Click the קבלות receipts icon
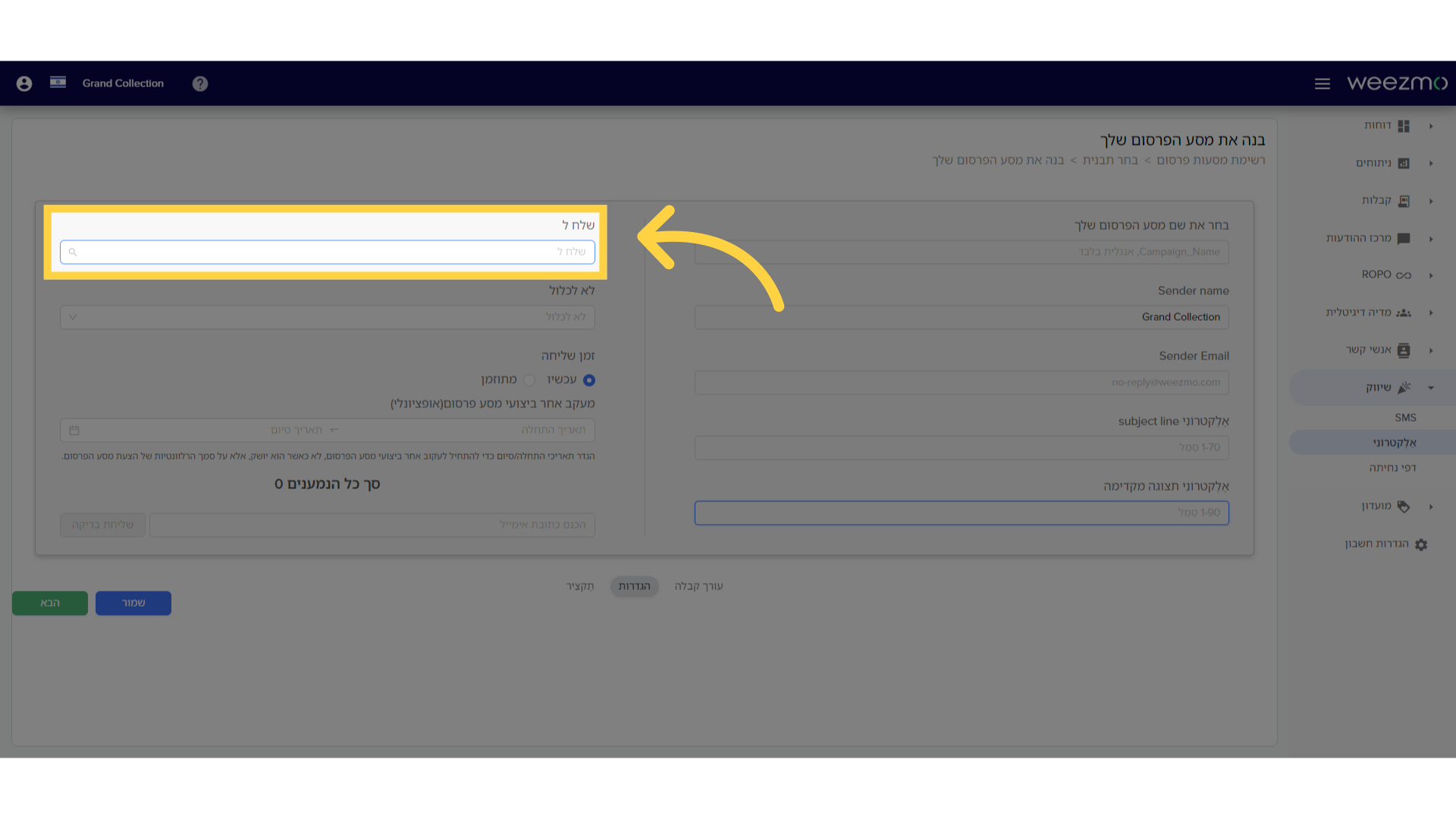This screenshot has height=819, width=1456. click(x=1404, y=201)
